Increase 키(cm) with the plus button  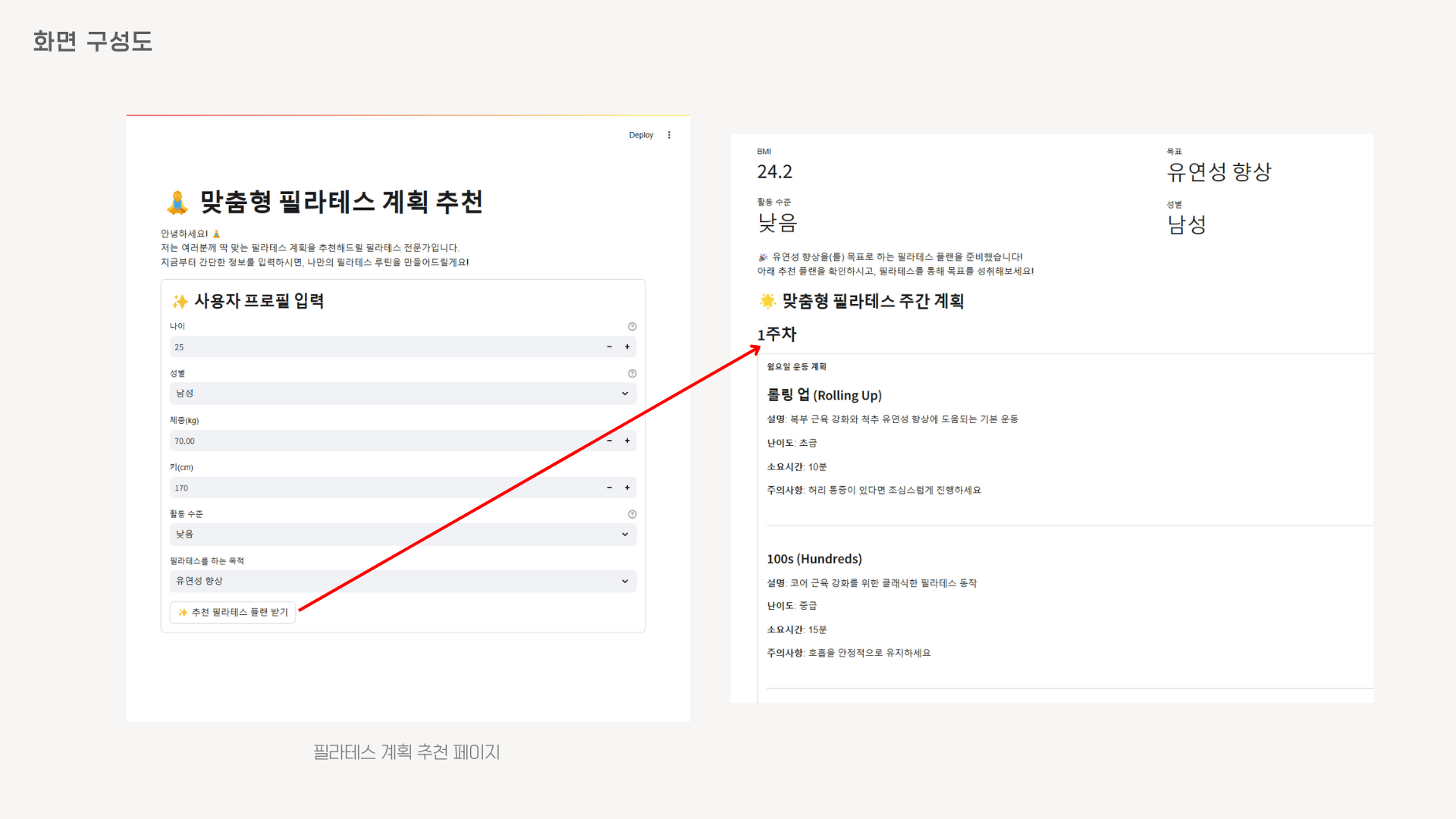coord(627,488)
